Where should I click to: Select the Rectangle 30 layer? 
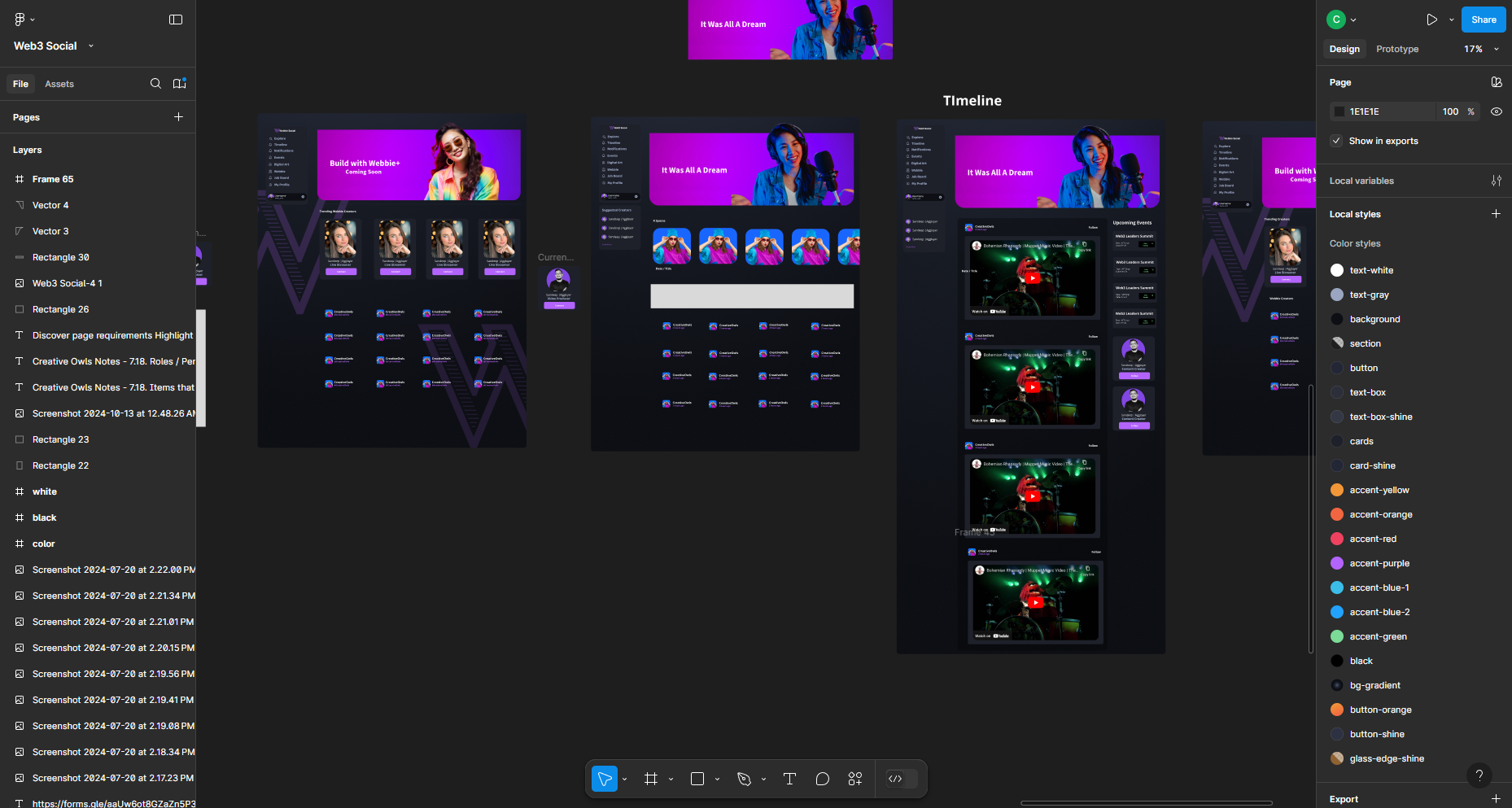98,257
